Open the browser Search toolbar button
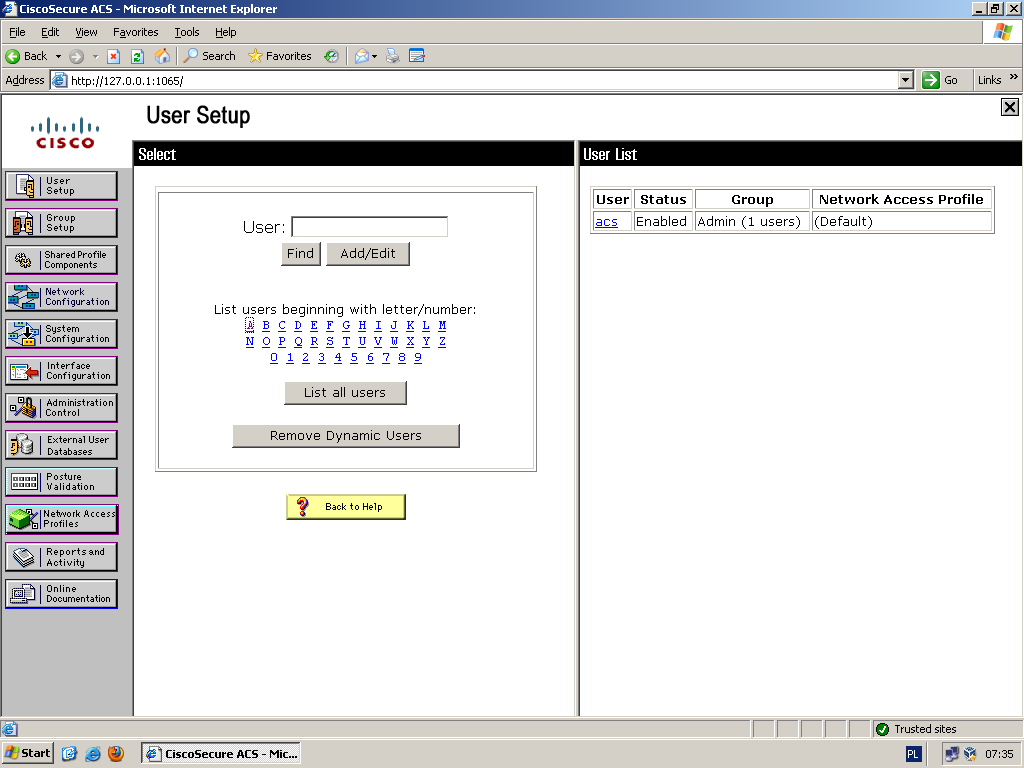Viewport: 1024px width, 768px height. tap(210, 56)
